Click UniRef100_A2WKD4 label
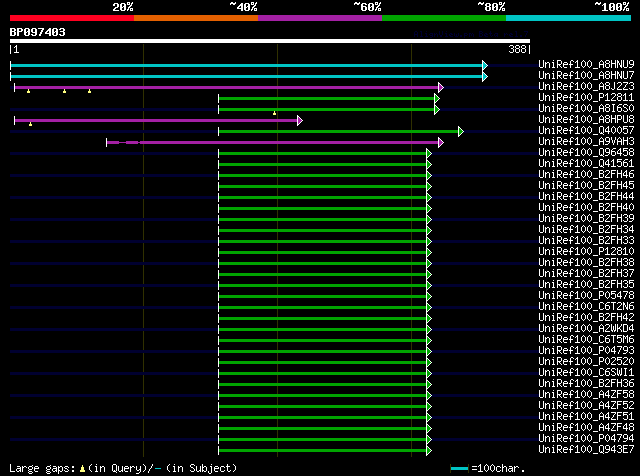 pyautogui.click(x=586, y=329)
